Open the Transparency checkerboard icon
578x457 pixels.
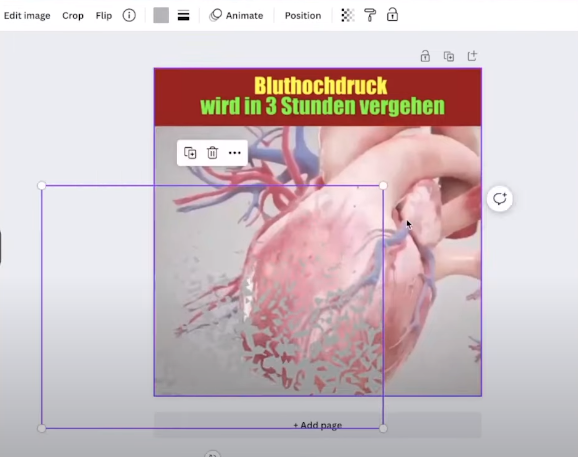[348, 15]
